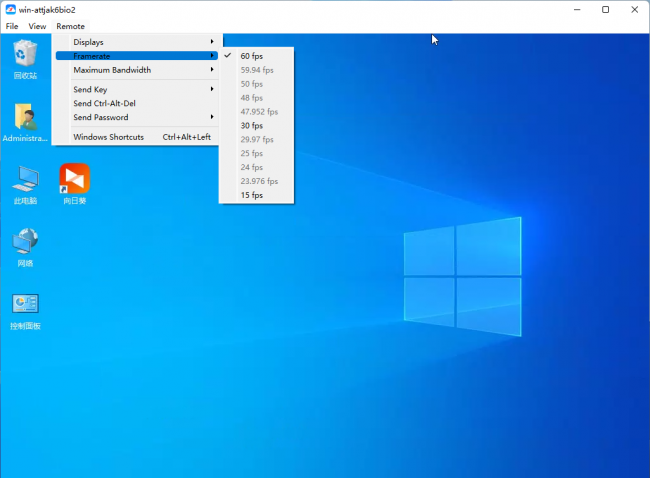Open the View menu
The image size is (650, 478).
click(x=37, y=26)
